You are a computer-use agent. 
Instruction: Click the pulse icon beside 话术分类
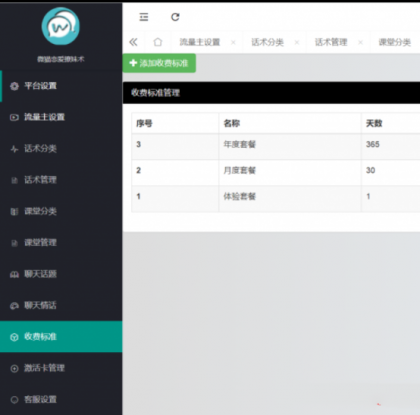tap(14, 149)
